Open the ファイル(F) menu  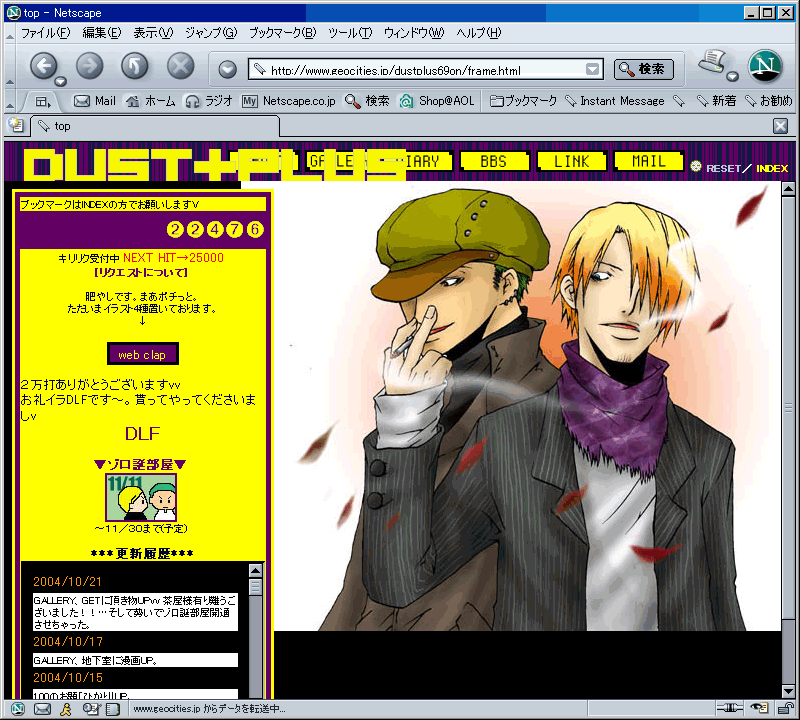45,33
